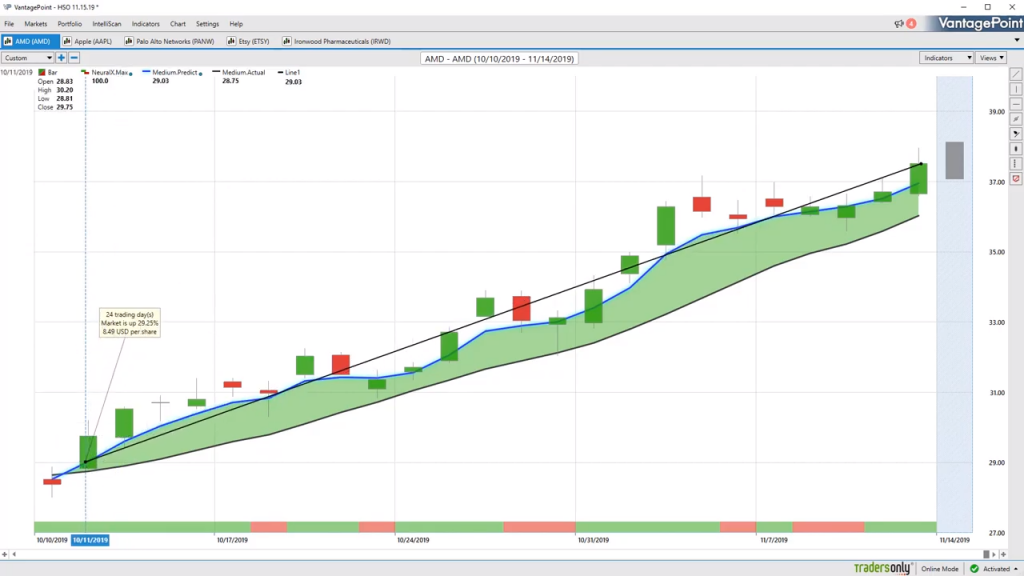Click the highlighted 10/11/2019 date marker

pyautogui.click(x=90, y=540)
